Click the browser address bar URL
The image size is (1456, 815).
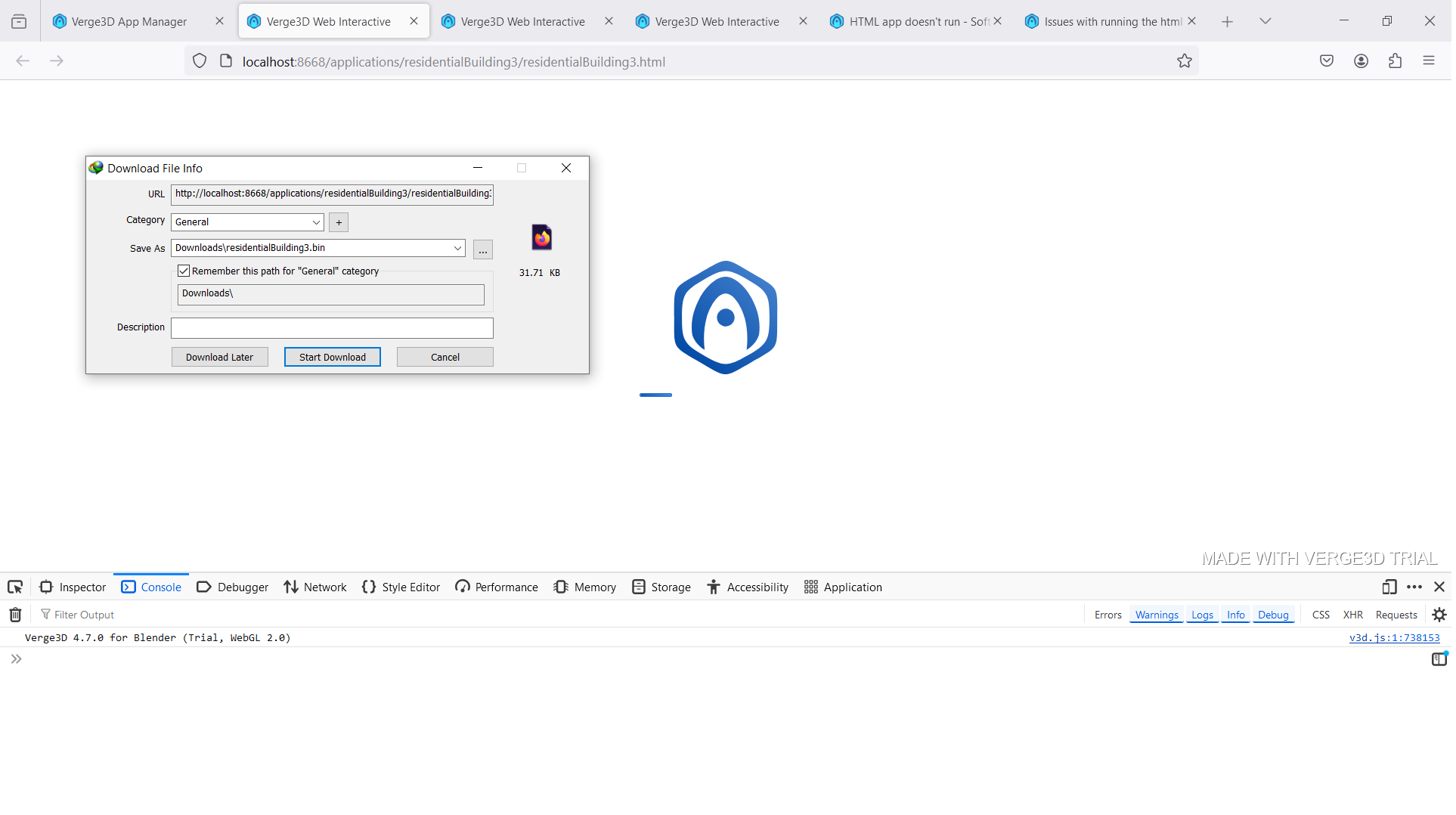[x=454, y=62]
